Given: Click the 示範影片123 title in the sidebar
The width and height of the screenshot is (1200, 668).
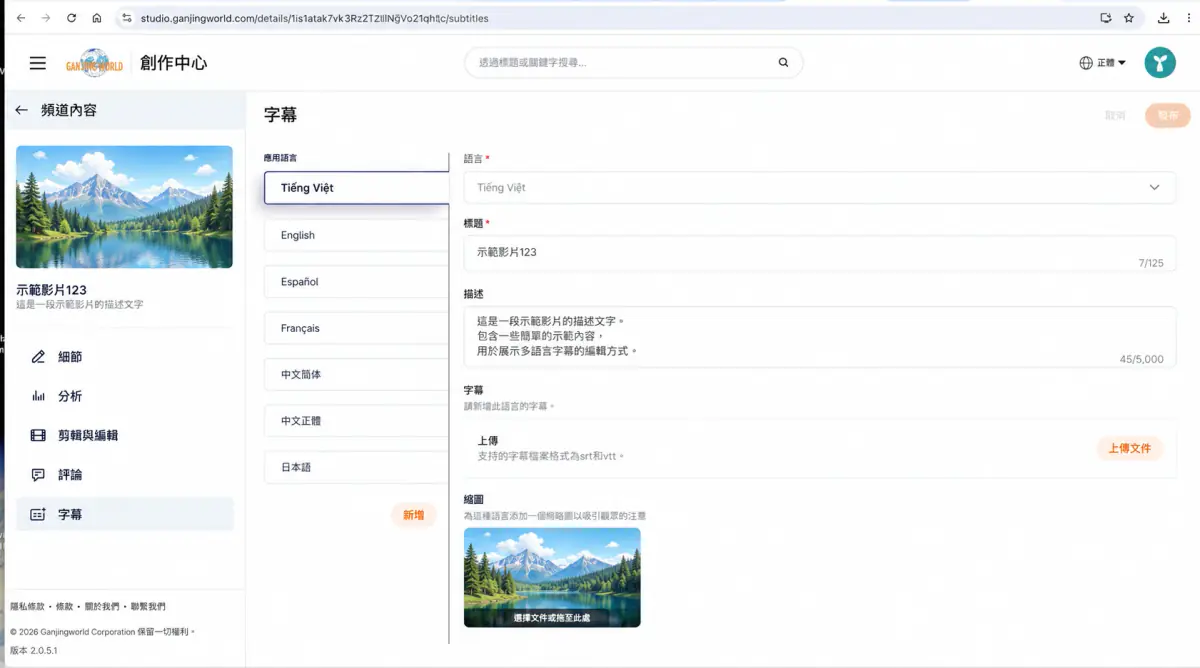Looking at the screenshot, I should pos(51,290).
